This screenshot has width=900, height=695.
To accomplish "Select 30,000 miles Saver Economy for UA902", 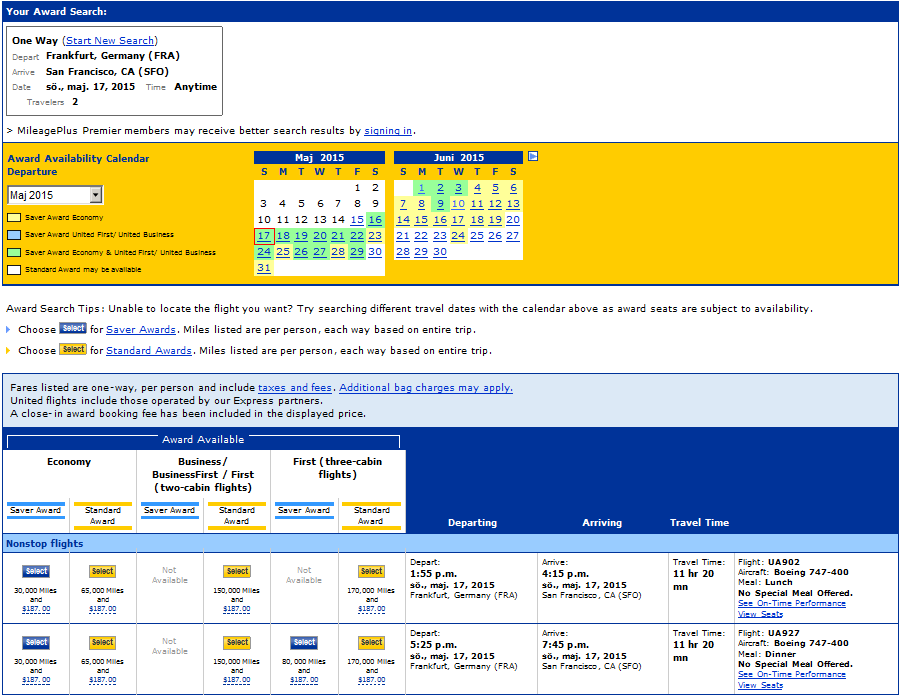I will (x=36, y=571).
